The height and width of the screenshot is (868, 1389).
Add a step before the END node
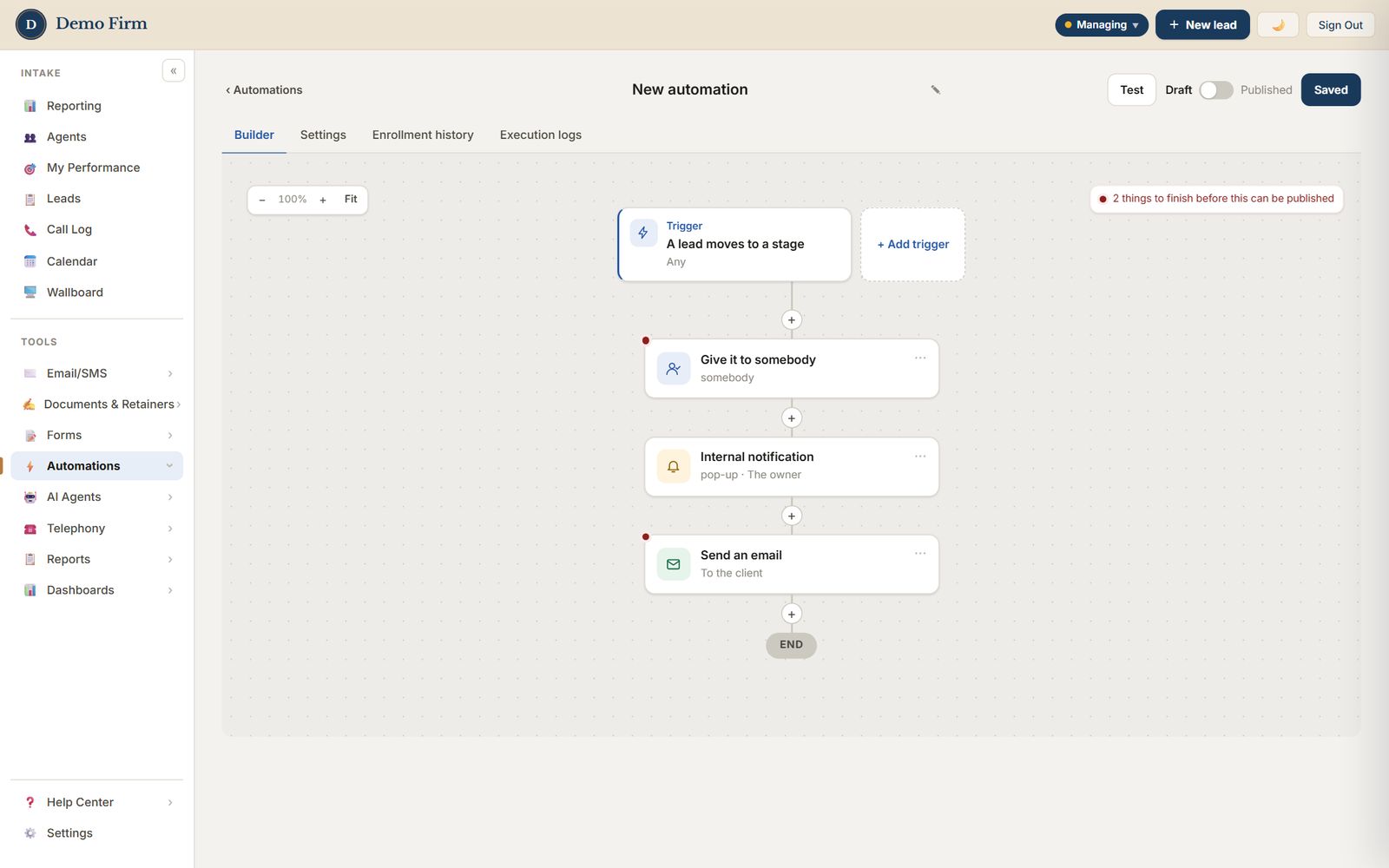792,615
